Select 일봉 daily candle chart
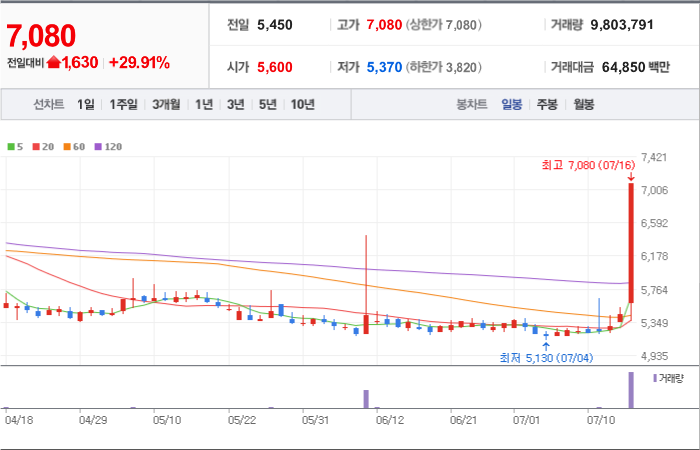The image size is (700, 450). [x=512, y=105]
